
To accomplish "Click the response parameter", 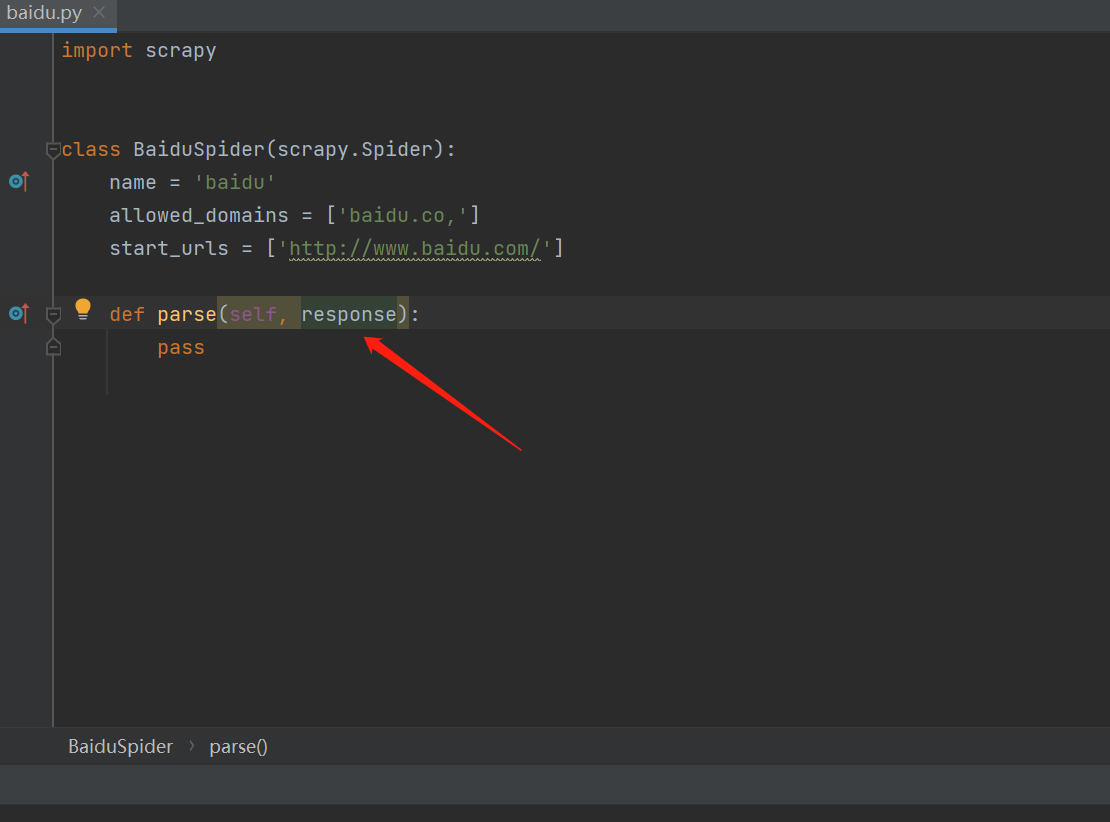I will pos(349,314).
